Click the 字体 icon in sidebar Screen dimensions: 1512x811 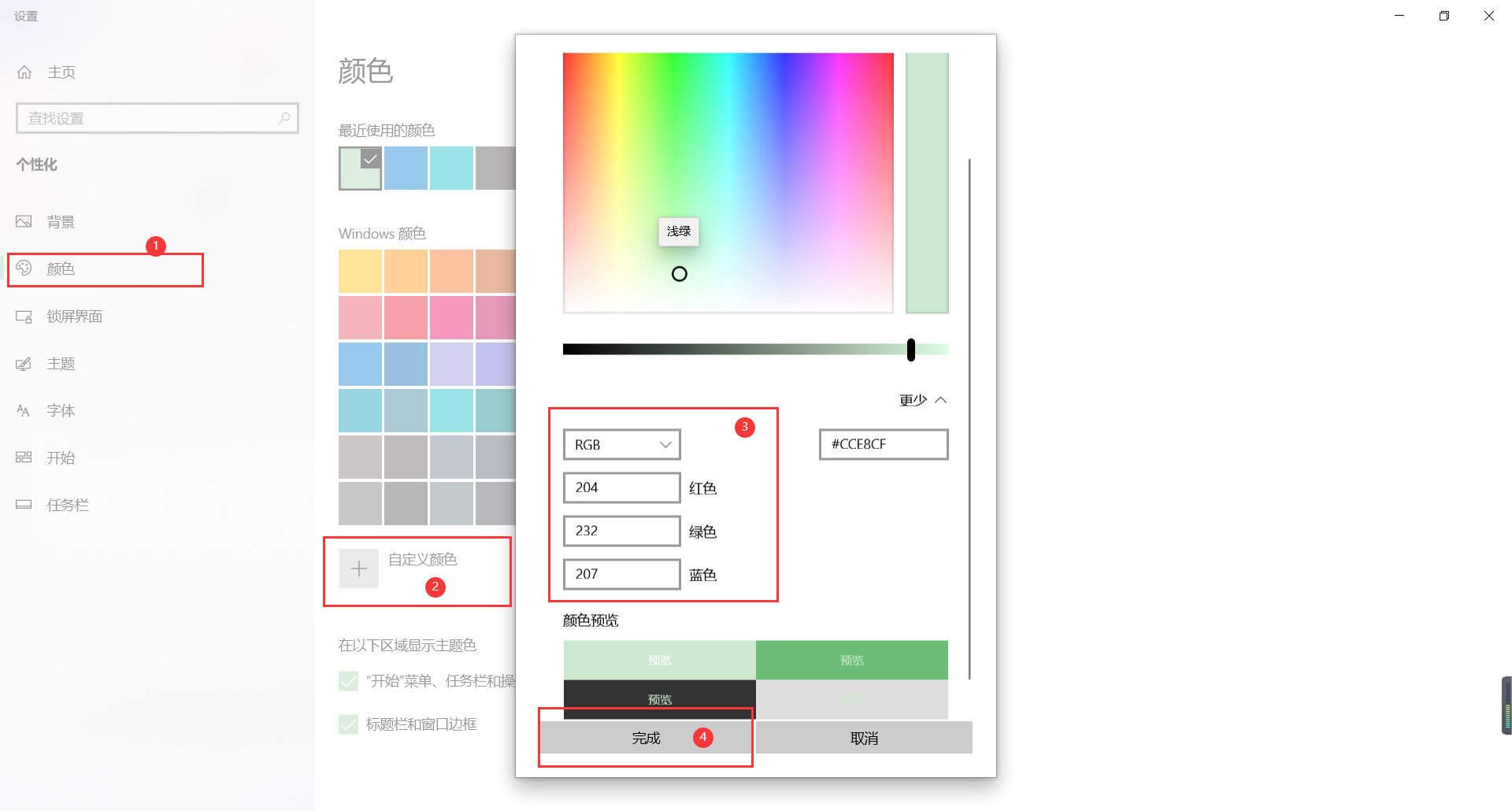tap(24, 410)
